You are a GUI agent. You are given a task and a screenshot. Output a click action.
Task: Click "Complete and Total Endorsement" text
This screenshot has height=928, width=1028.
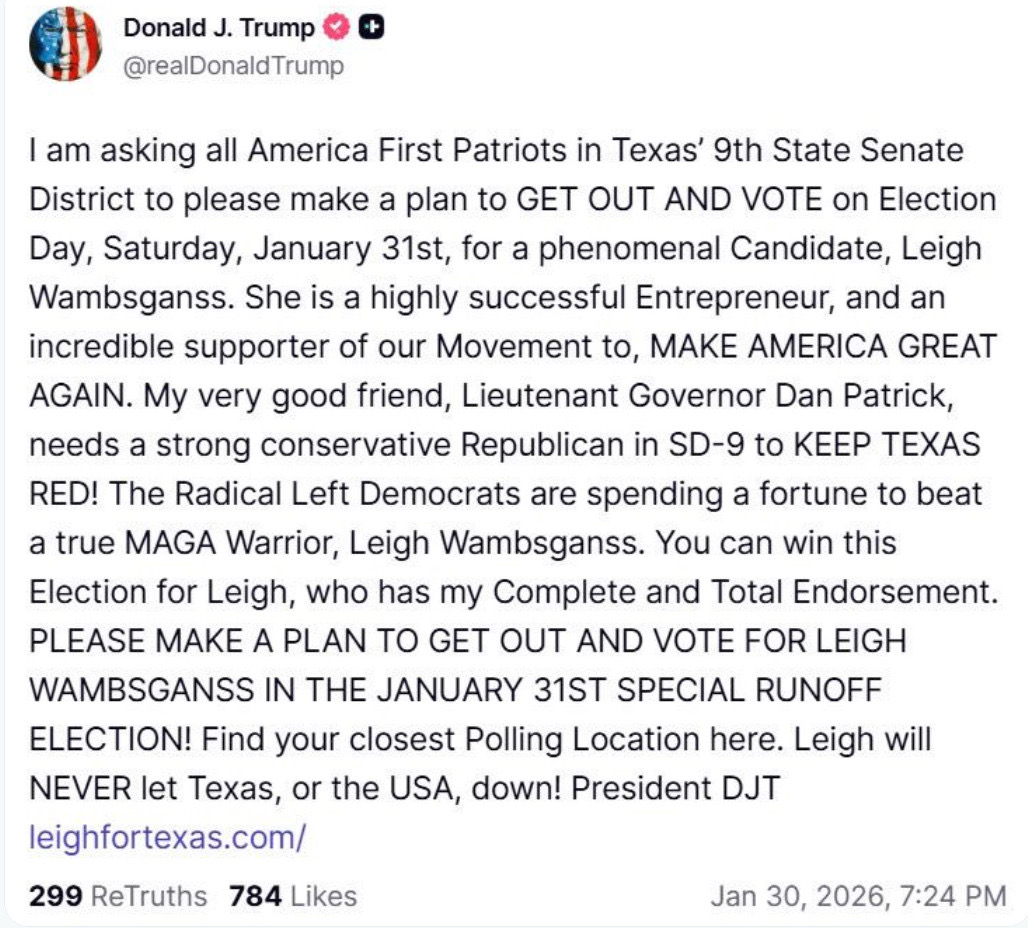pyautogui.click(x=746, y=592)
